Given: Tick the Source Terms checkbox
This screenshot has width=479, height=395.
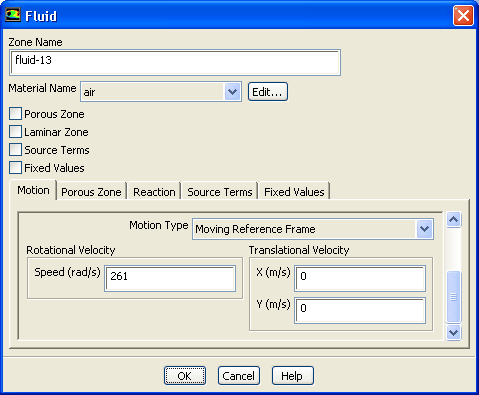Looking at the screenshot, I should tap(15, 150).
